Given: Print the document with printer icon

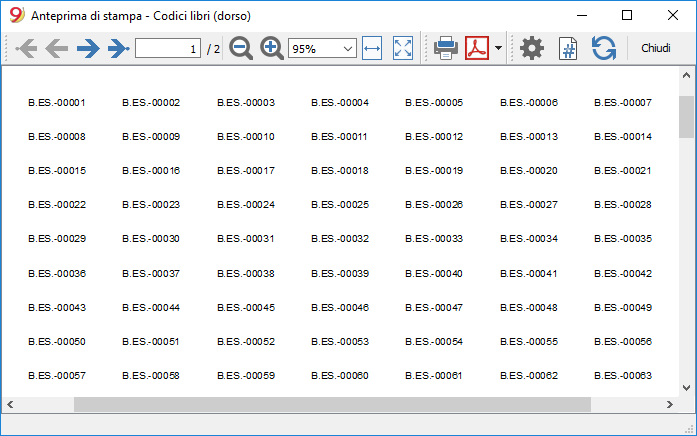Looking at the screenshot, I should pyautogui.click(x=446, y=48).
